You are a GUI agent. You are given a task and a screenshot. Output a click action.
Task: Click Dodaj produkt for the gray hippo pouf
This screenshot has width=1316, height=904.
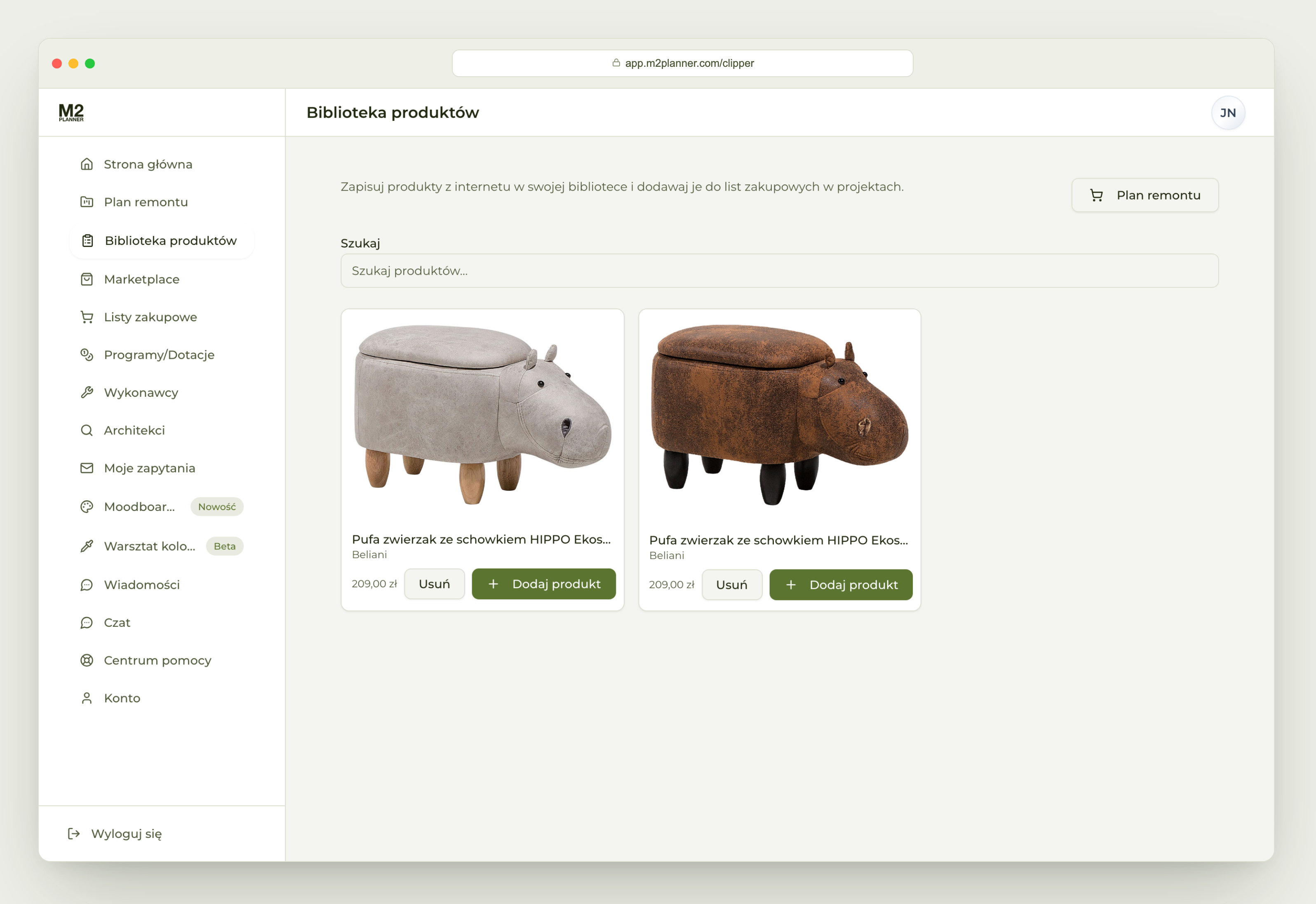544,584
